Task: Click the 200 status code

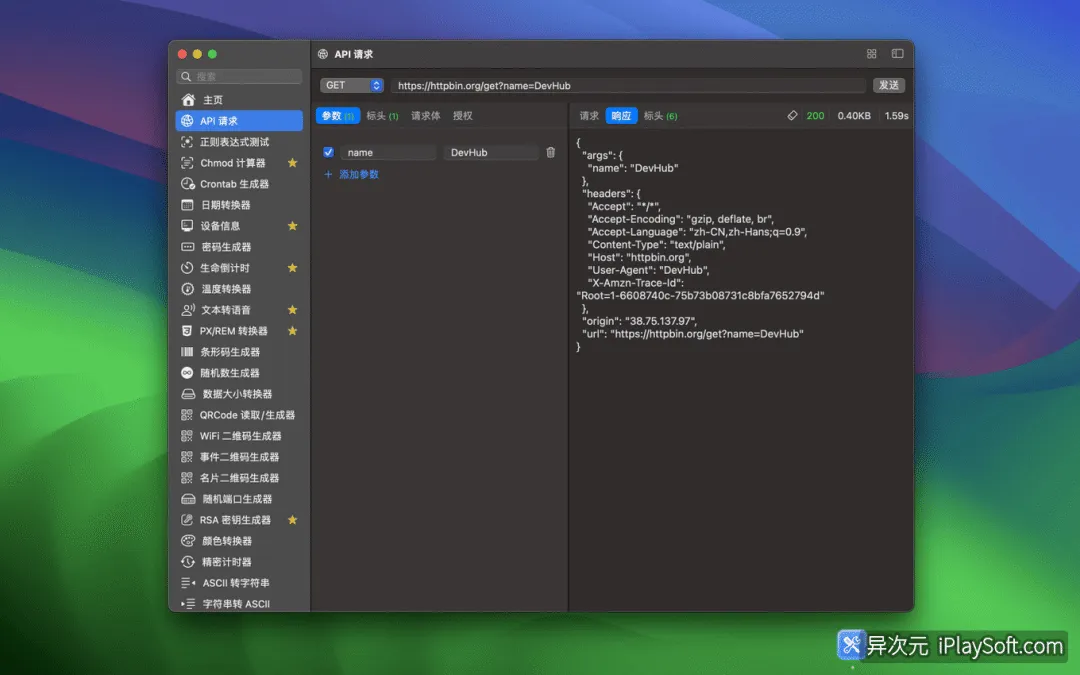Action: point(816,116)
